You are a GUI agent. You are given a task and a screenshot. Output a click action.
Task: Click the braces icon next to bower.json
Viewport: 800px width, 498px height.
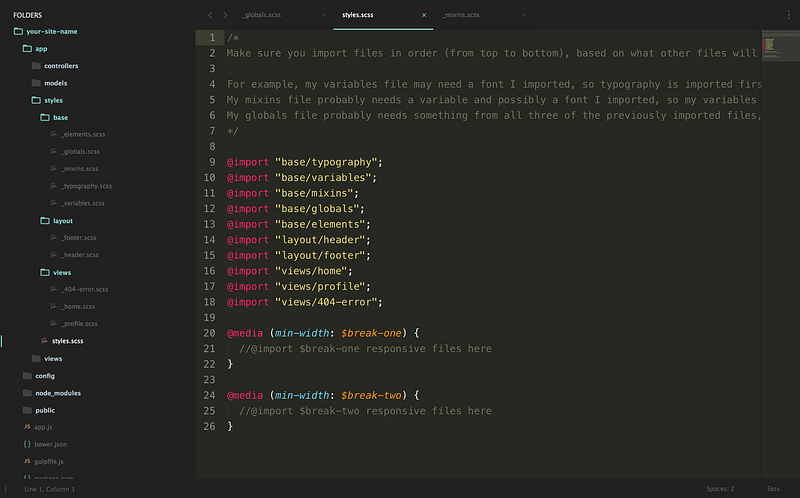[x=27, y=444]
